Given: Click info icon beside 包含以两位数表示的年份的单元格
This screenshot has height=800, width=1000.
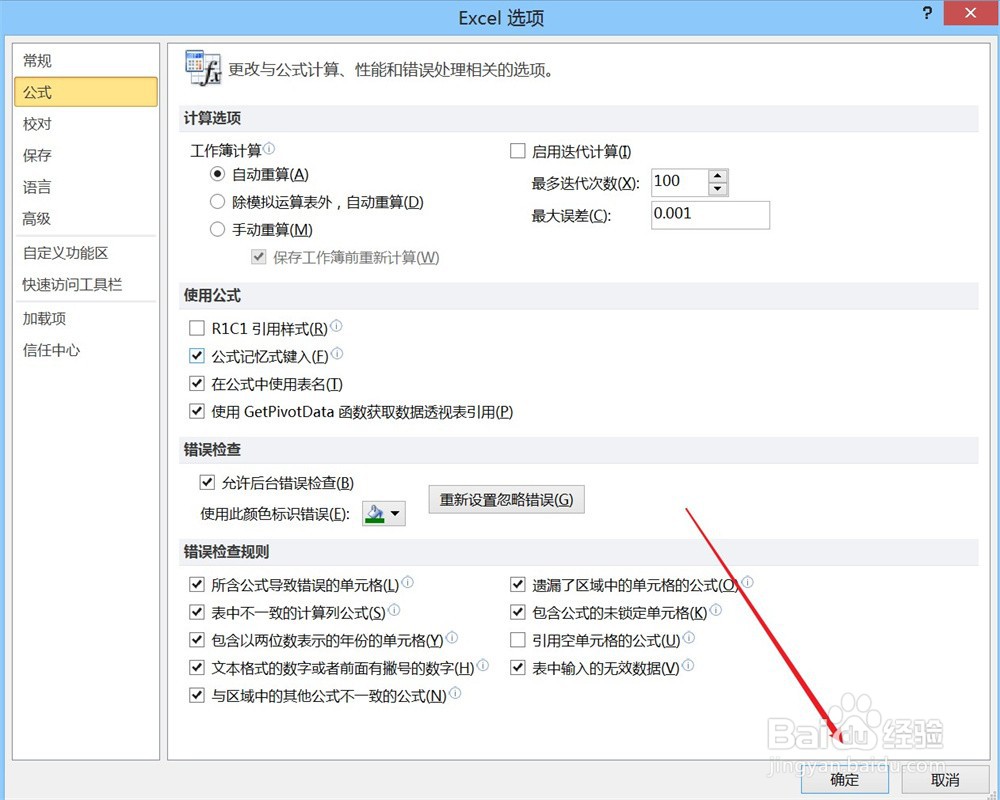Looking at the screenshot, I should click(x=452, y=637).
